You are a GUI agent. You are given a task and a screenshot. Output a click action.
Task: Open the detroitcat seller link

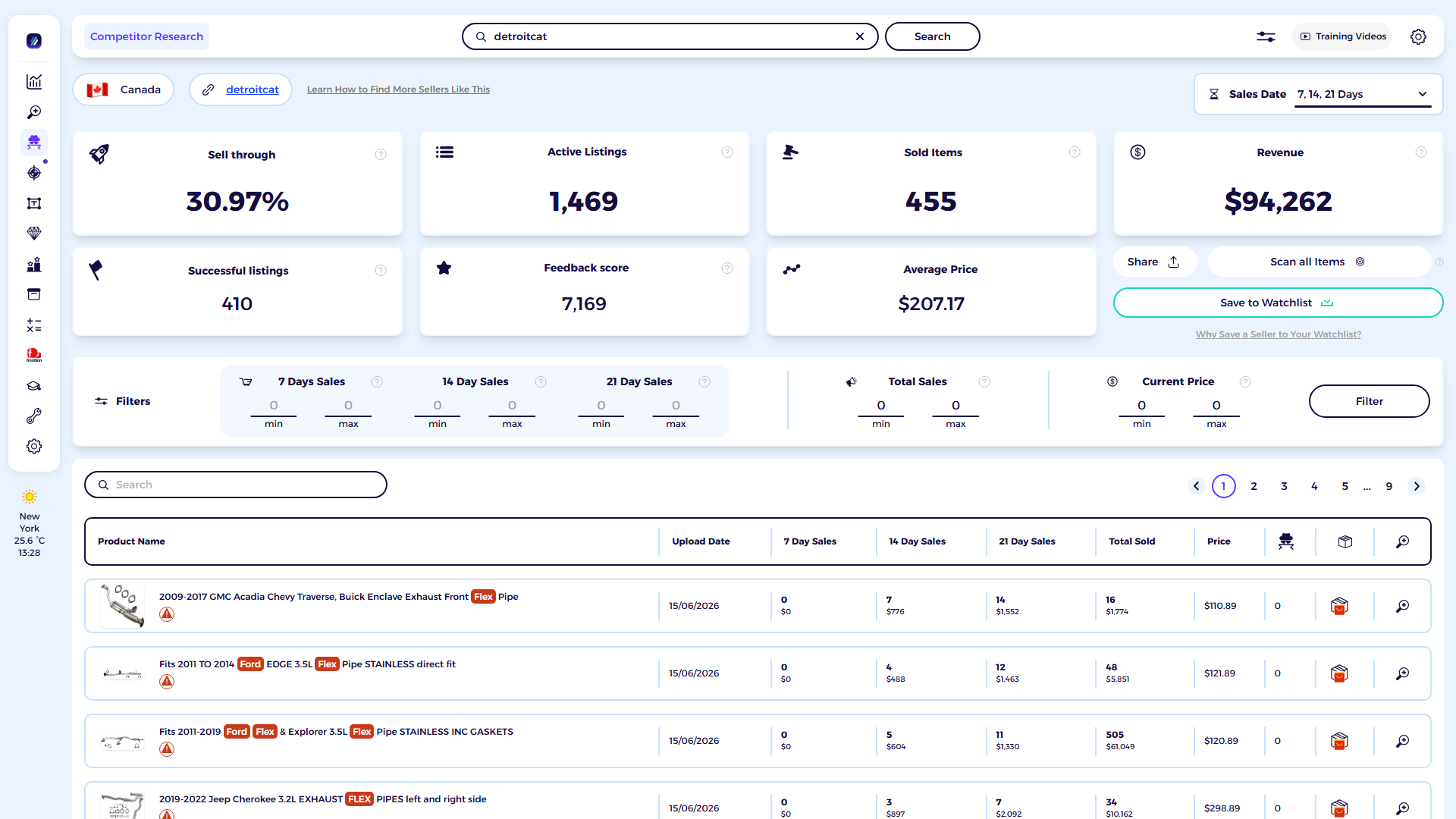coord(253,89)
